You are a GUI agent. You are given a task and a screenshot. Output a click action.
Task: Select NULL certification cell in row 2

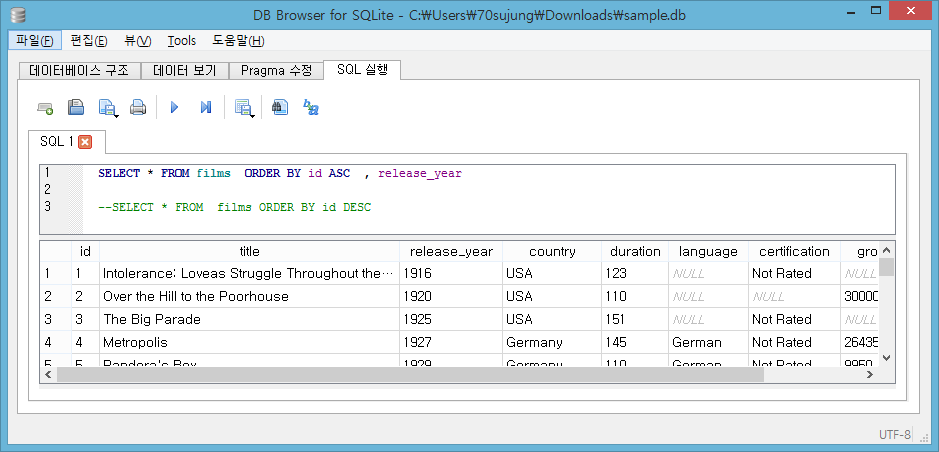[794, 296]
